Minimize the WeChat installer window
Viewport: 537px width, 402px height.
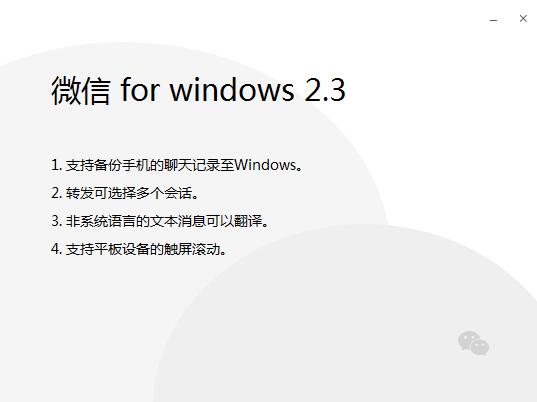494,20
